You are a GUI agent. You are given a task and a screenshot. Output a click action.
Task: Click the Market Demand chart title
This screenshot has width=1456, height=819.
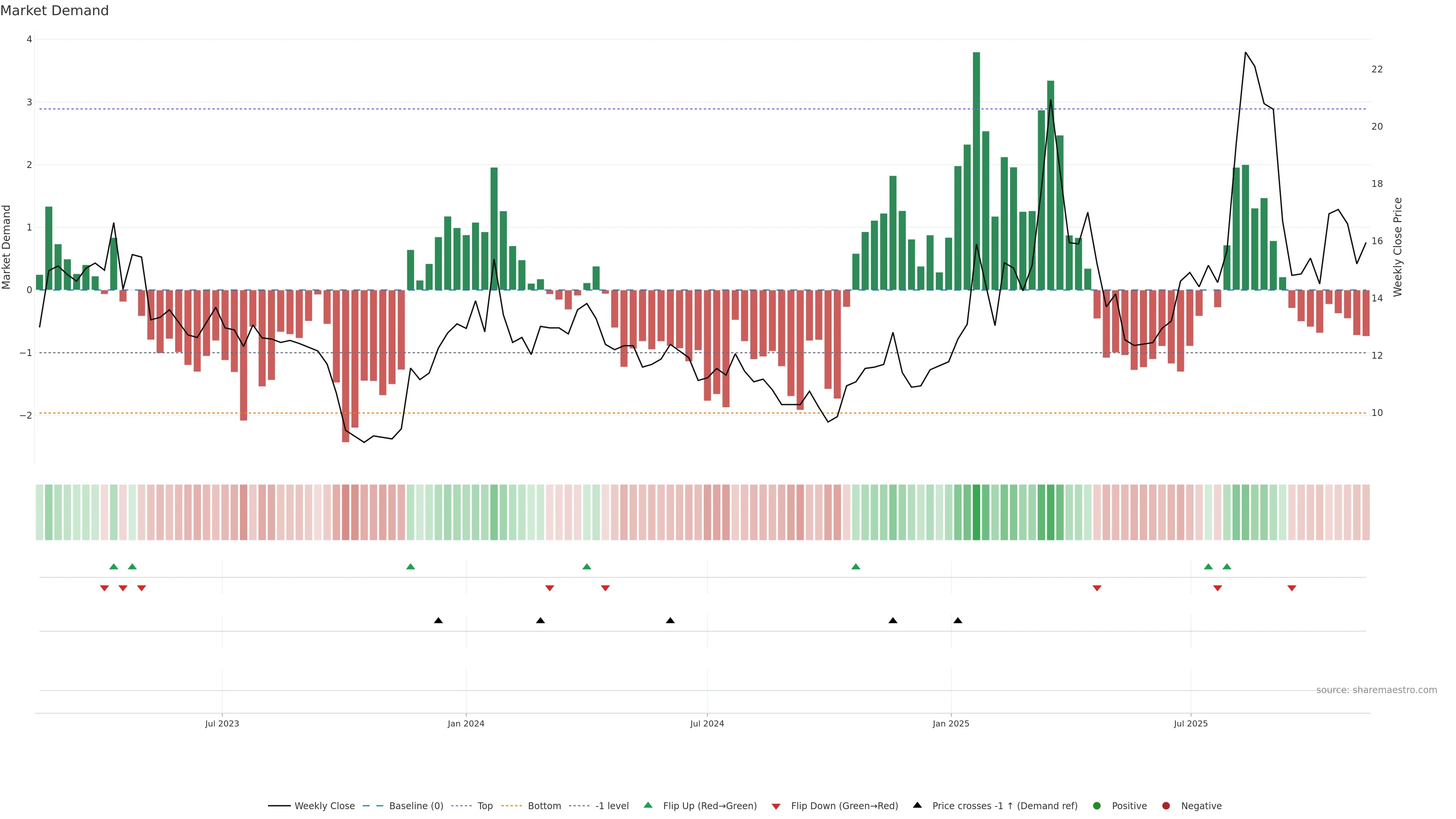tap(54, 11)
